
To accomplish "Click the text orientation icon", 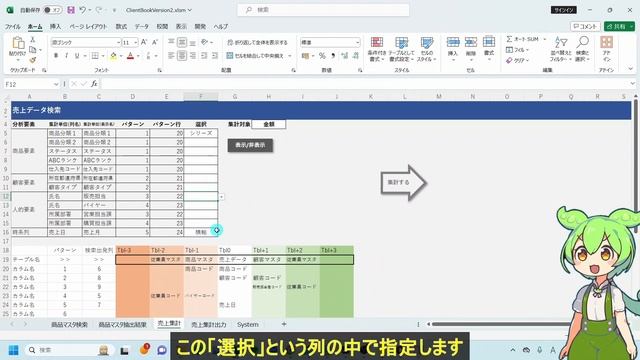I will point(204,42).
